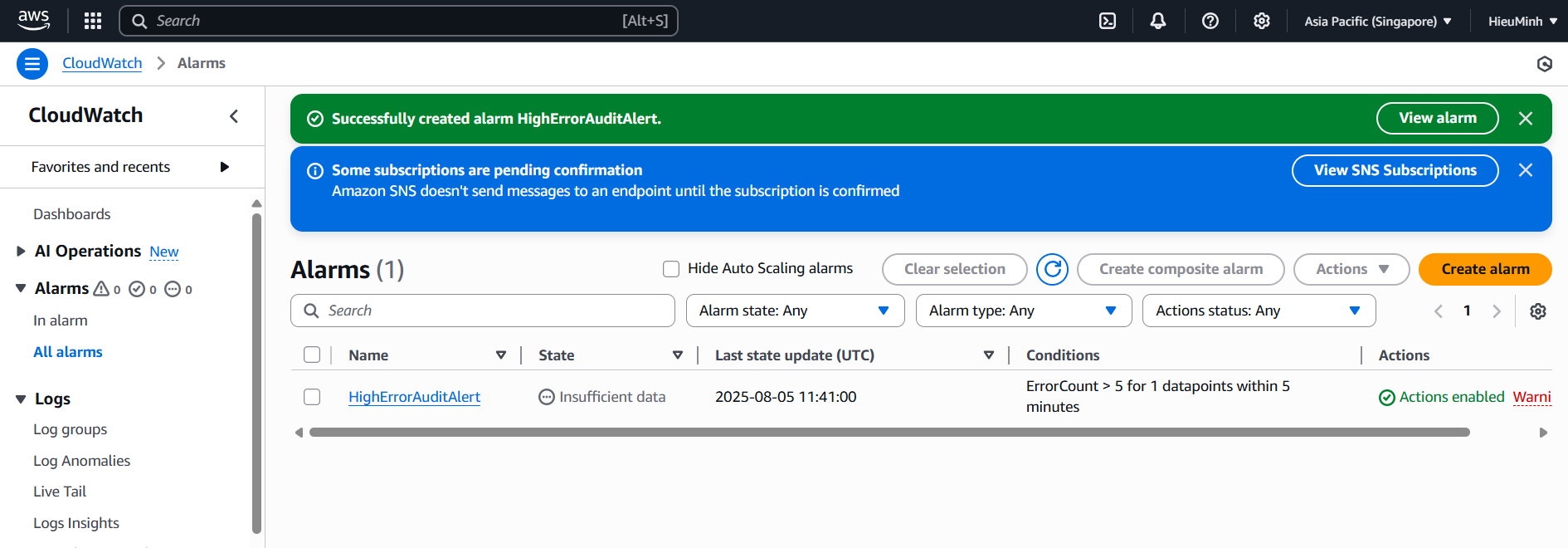Go to the AWS console home logo
The image size is (1568, 548).
[33, 20]
